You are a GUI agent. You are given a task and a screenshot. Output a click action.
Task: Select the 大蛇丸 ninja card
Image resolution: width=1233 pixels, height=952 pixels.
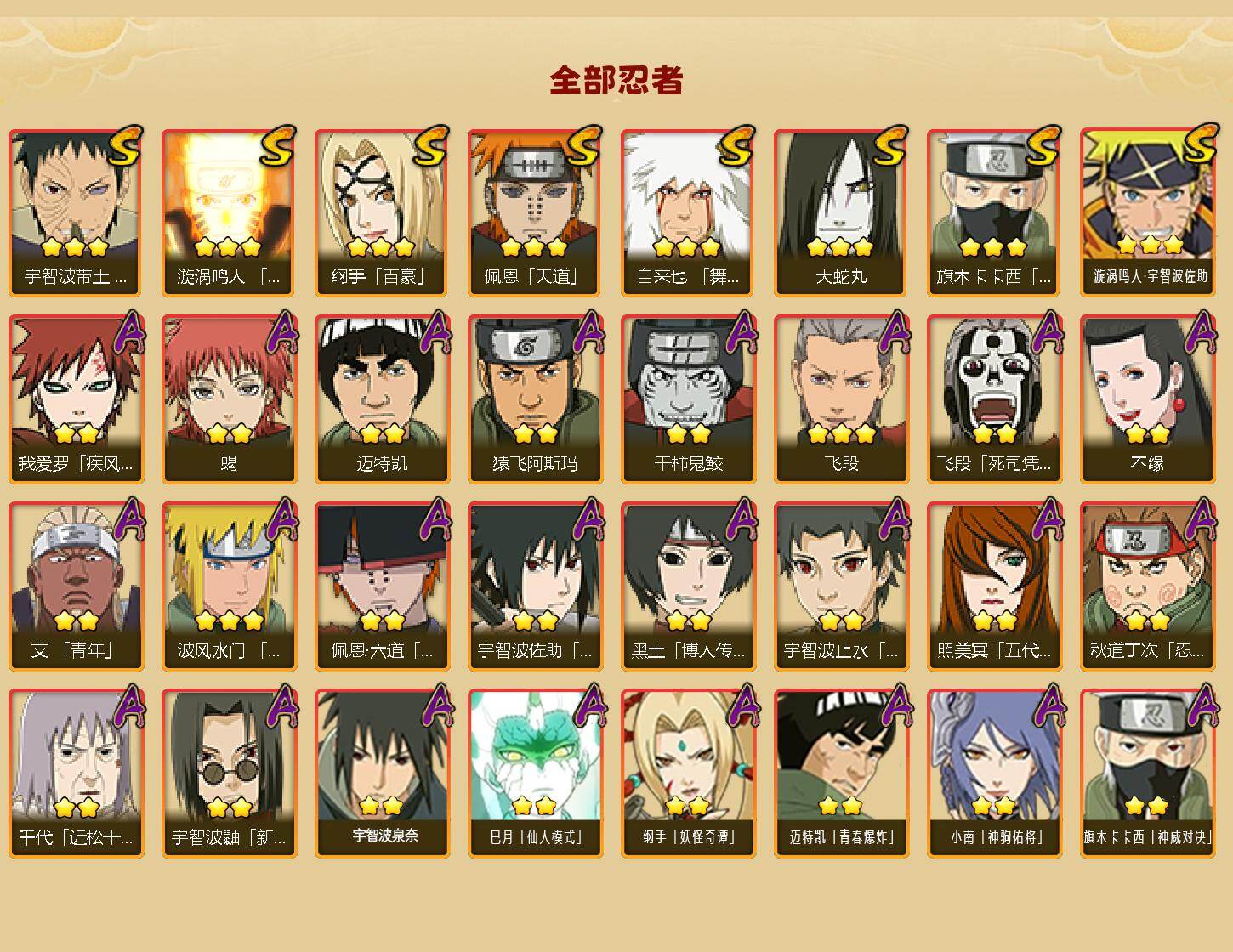point(841,212)
